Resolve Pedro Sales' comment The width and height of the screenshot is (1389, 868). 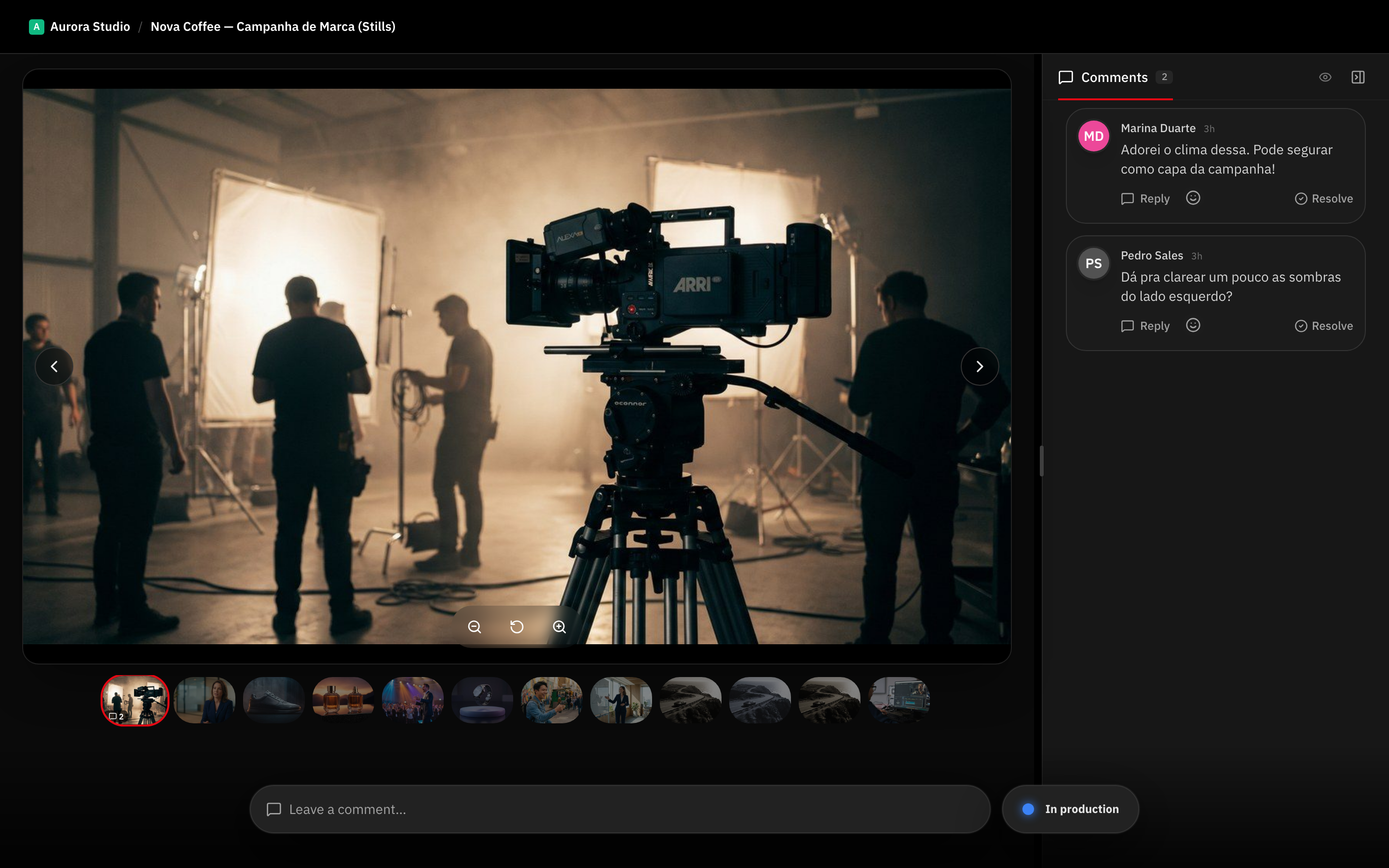pos(1323,326)
